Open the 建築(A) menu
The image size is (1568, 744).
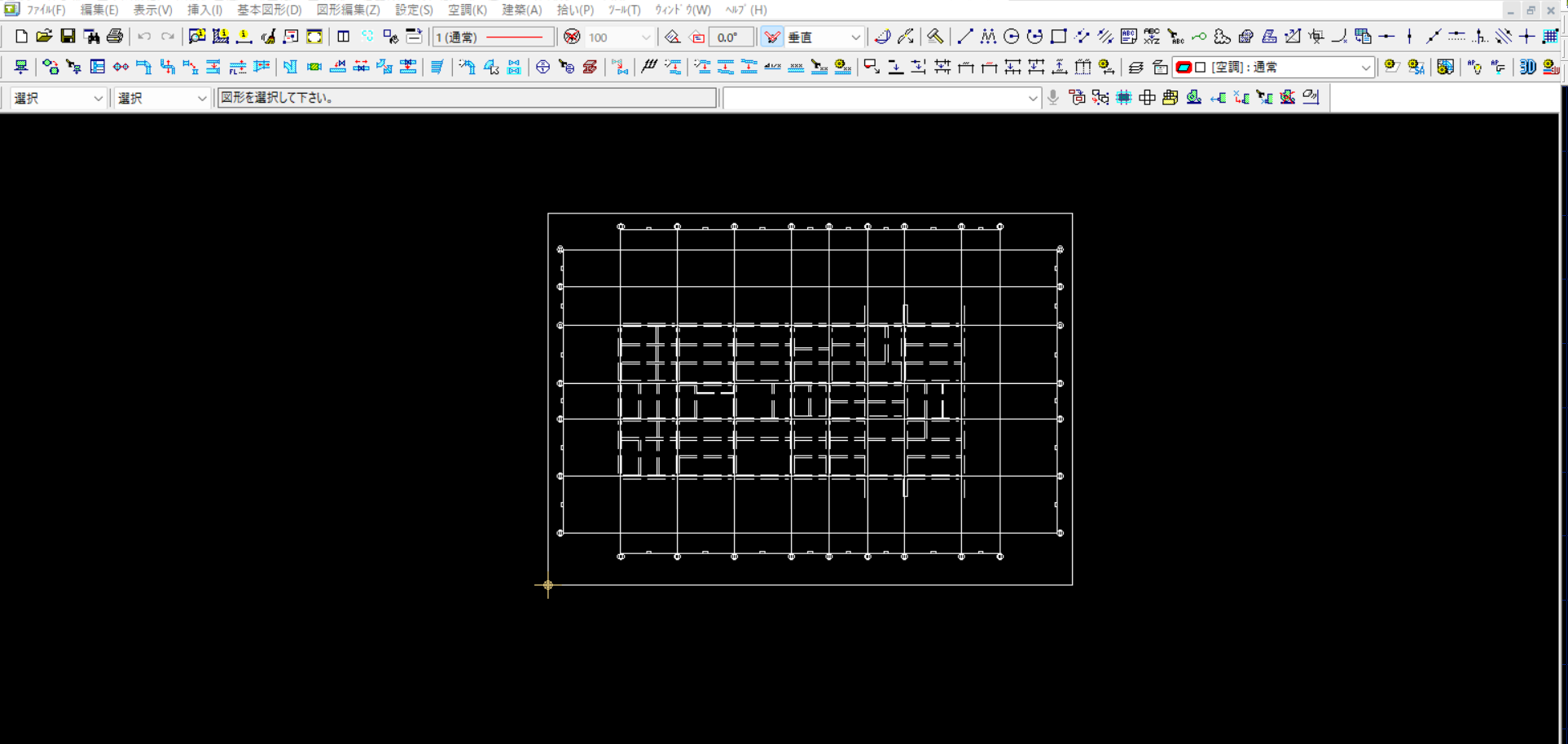(522, 10)
